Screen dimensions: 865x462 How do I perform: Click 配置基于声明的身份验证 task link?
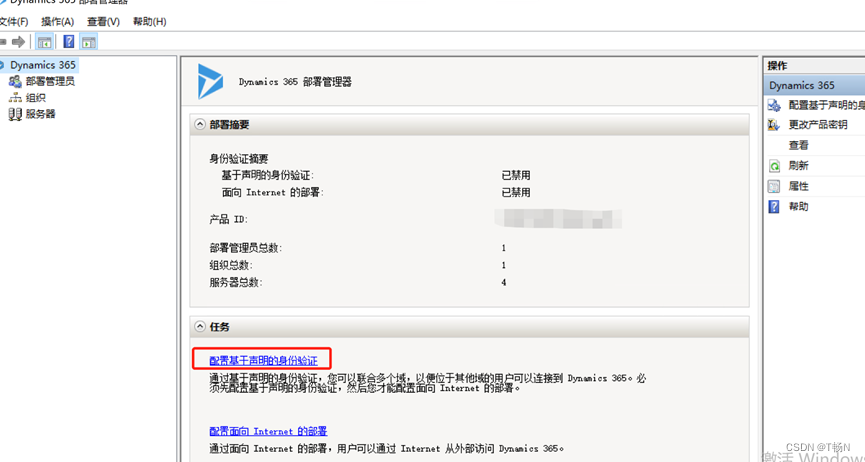(x=264, y=361)
